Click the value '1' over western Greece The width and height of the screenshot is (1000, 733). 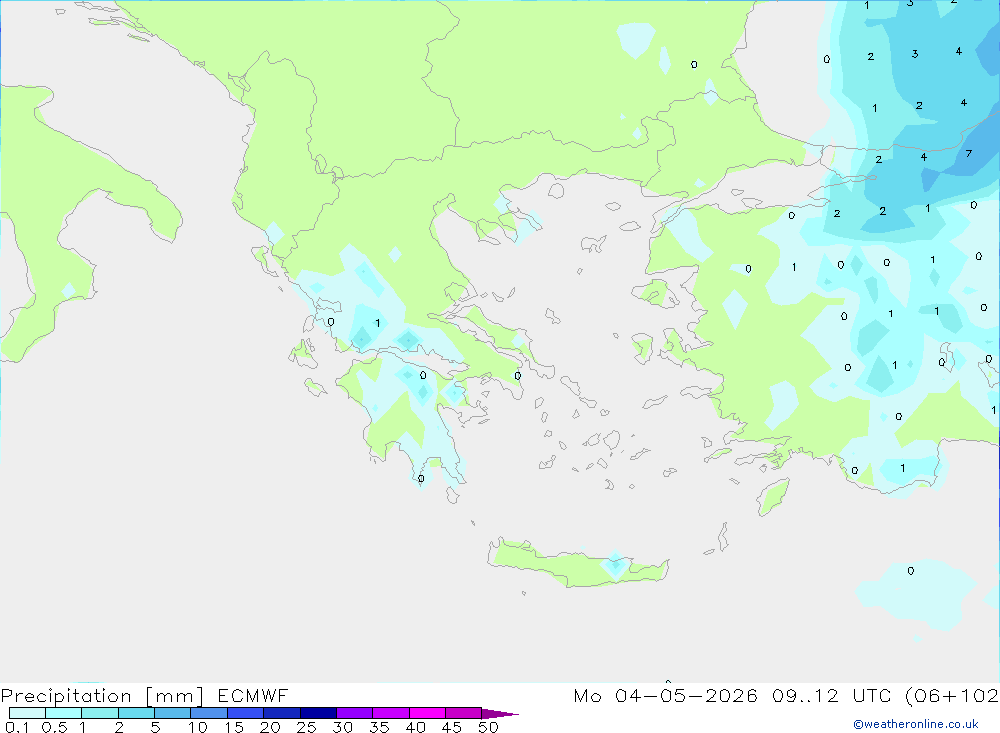pyautogui.click(x=378, y=323)
